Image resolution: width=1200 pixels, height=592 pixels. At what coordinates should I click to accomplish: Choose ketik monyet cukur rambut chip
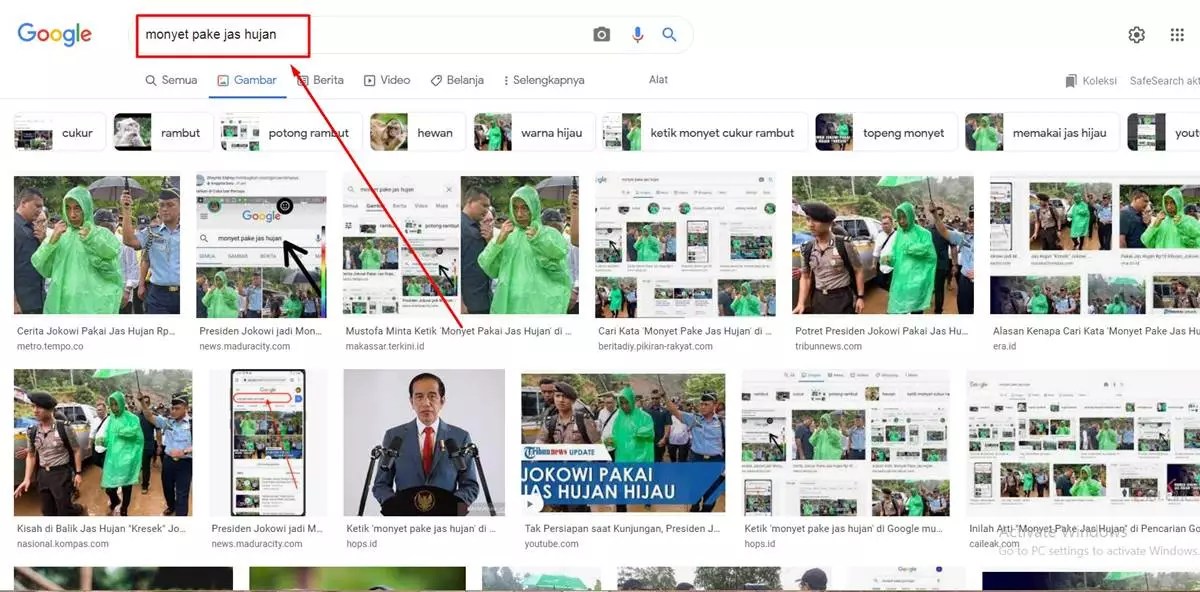705,132
